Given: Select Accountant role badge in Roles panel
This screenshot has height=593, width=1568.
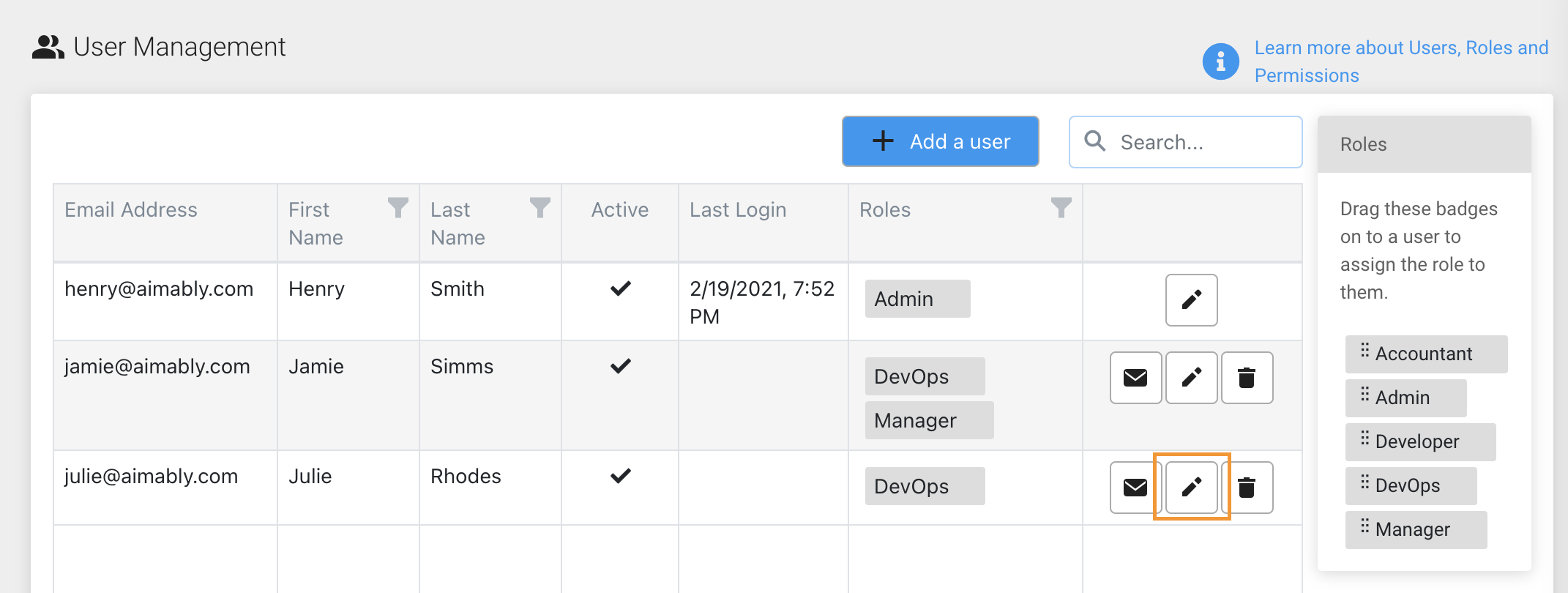Looking at the screenshot, I should coord(1426,354).
